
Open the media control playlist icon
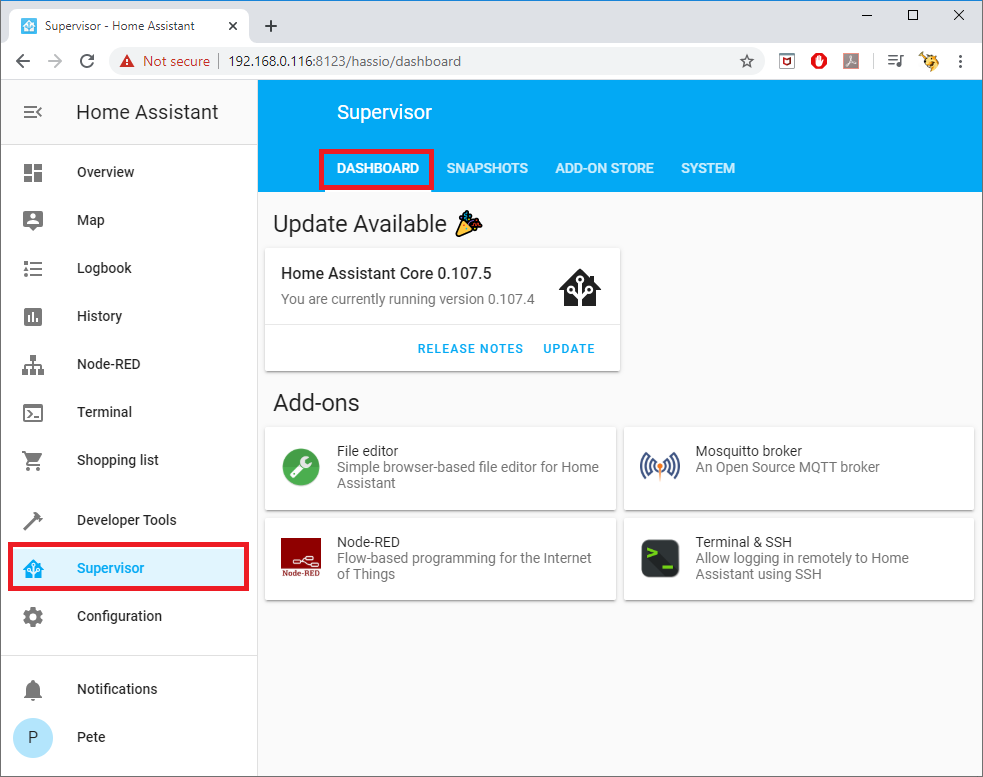tap(895, 61)
